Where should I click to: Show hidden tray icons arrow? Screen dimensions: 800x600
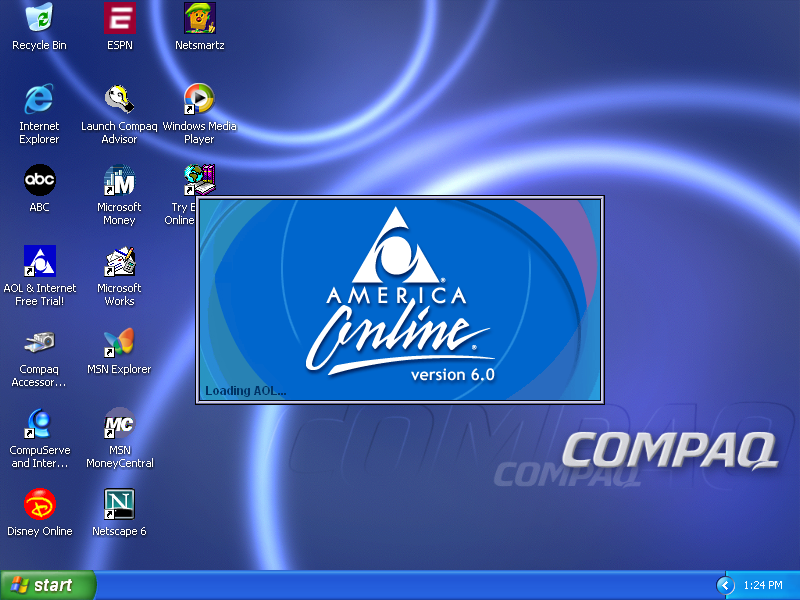(x=725, y=585)
